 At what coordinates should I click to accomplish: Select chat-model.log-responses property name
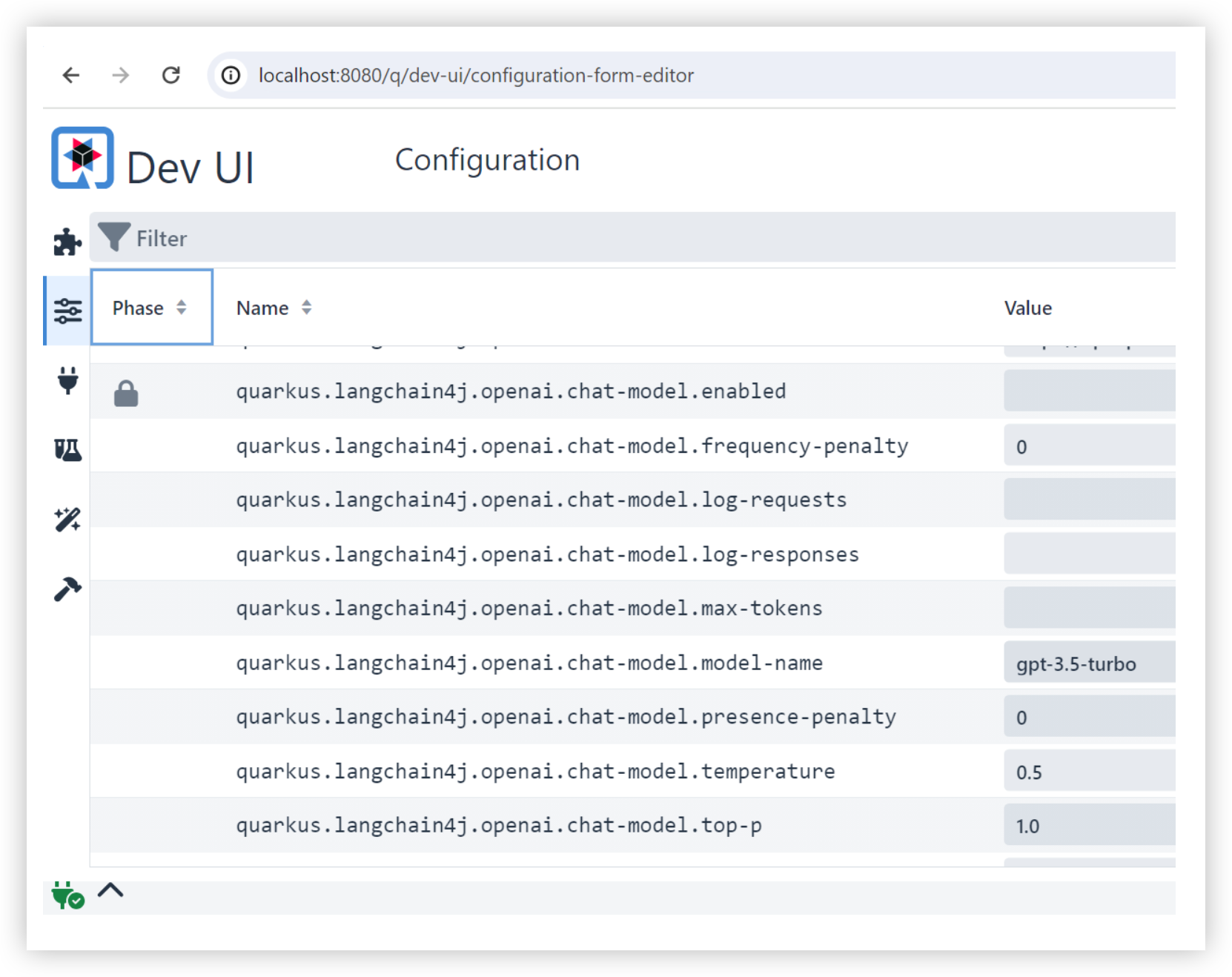(x=547, y=554)
